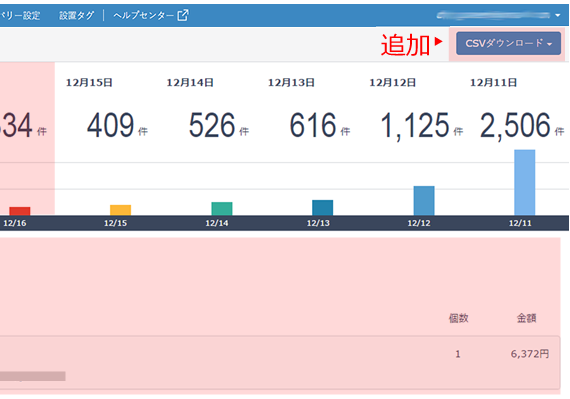Click the 個数 column header
This screenshot has width=570, height=399.
tap(458, 318)
